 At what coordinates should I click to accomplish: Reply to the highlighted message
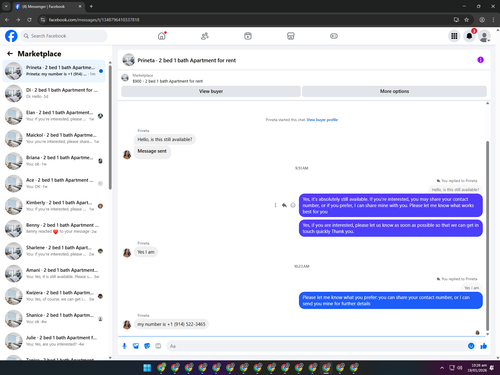pos(284,205)
